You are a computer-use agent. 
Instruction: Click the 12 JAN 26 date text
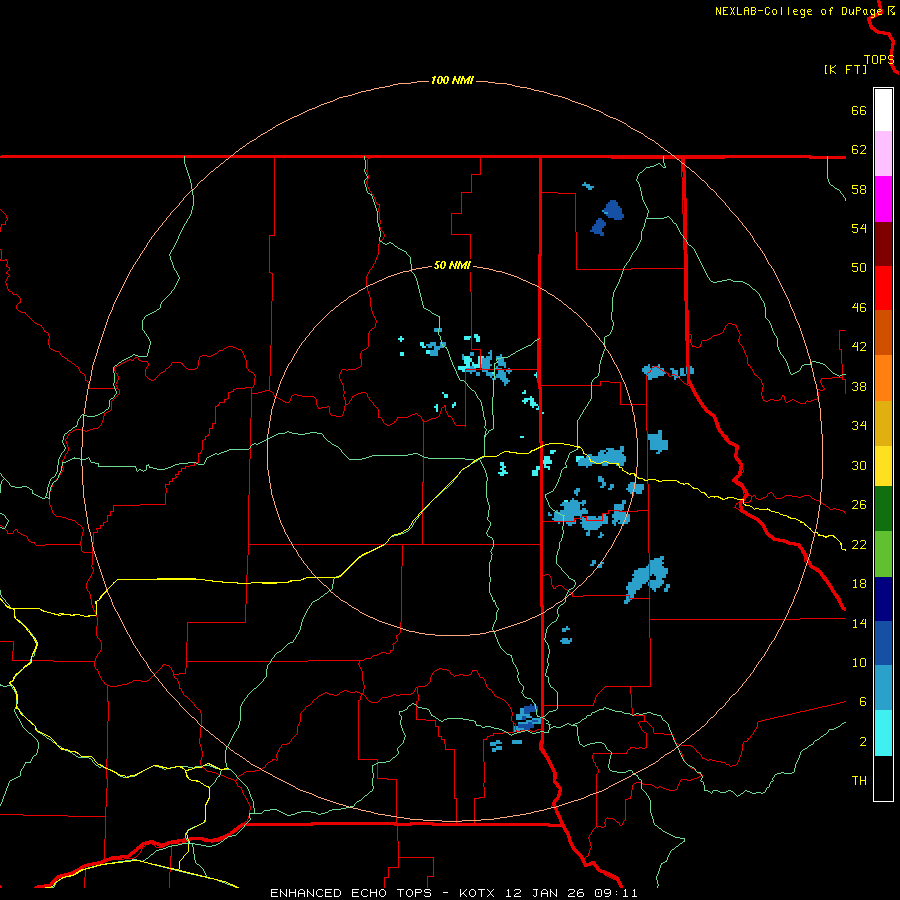547,893
